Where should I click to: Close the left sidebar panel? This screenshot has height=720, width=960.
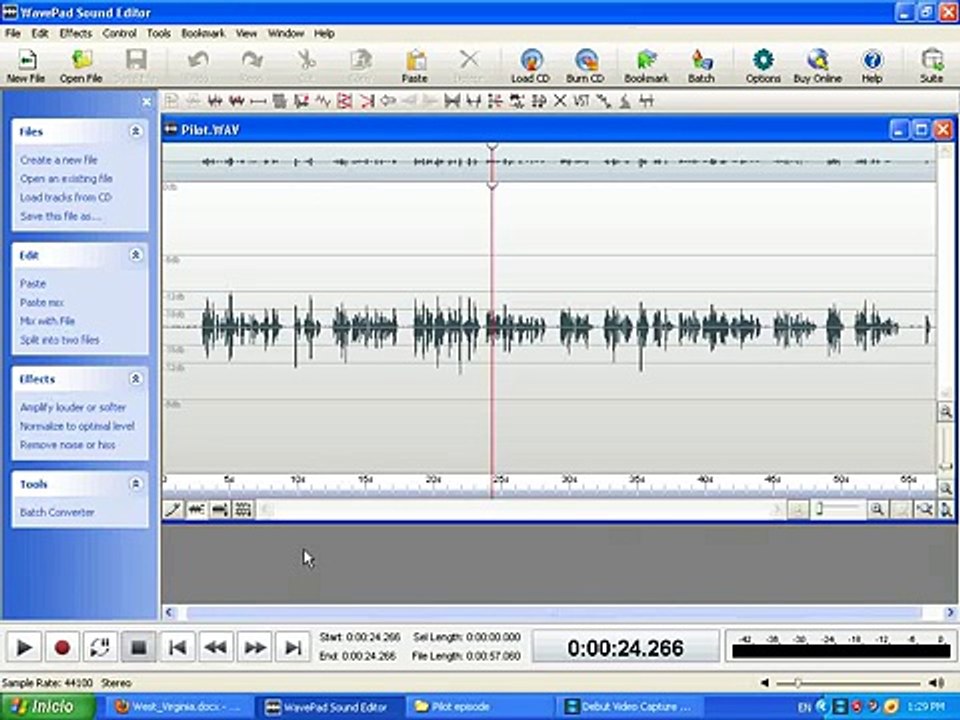tap(146, 102)
